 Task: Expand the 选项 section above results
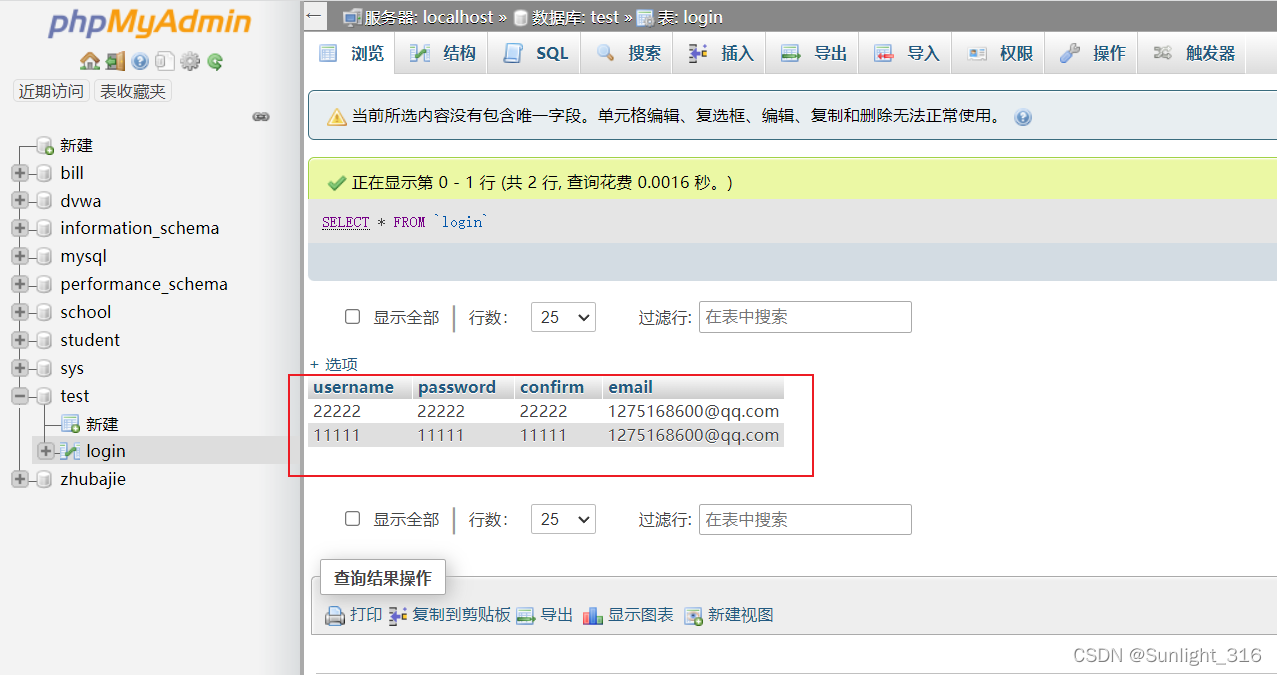point(334,363)
